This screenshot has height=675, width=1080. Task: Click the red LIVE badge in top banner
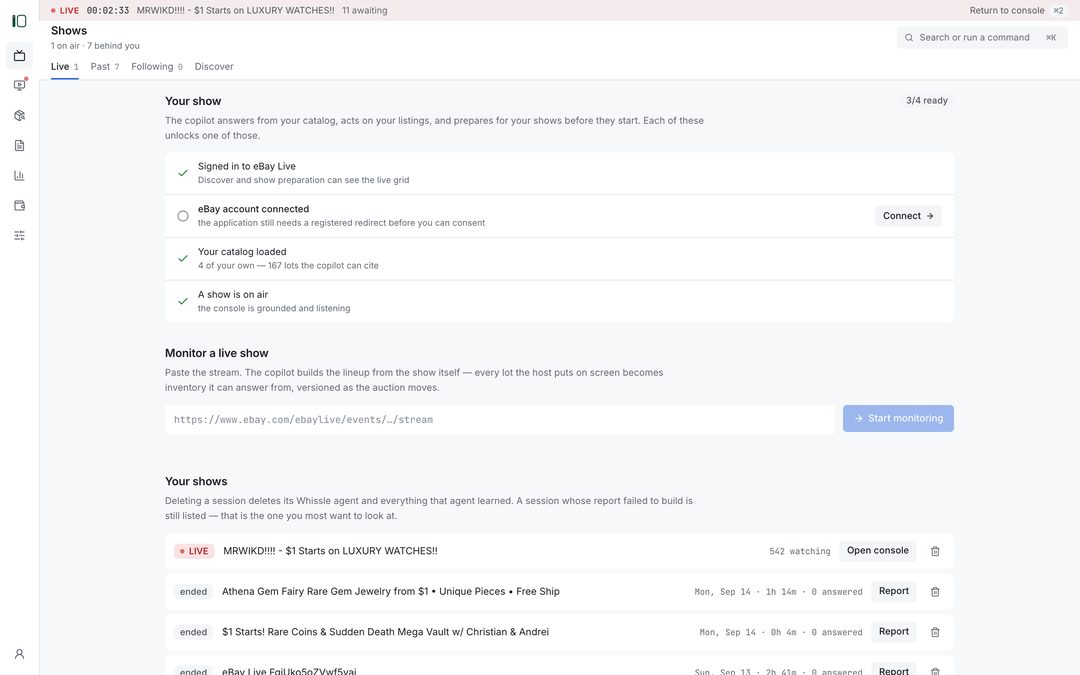(65, 10)
